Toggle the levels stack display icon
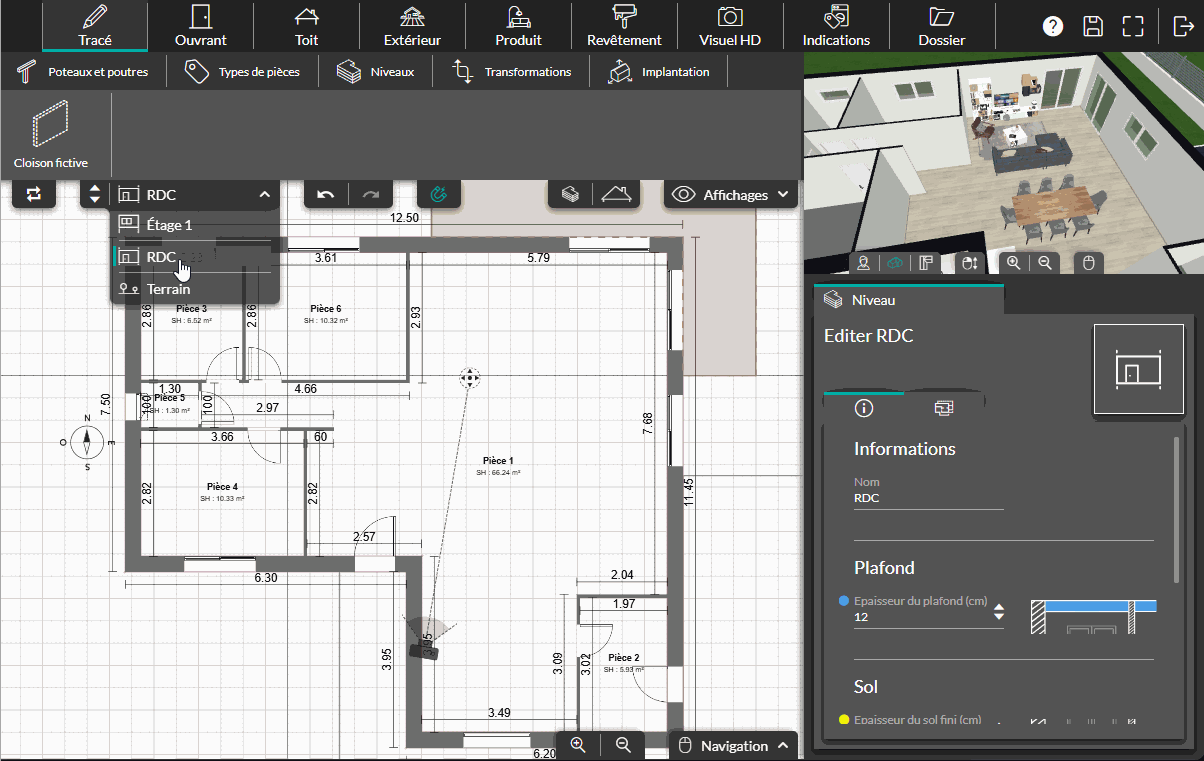Screen dimensions: 1204x761 click(570, 194)
